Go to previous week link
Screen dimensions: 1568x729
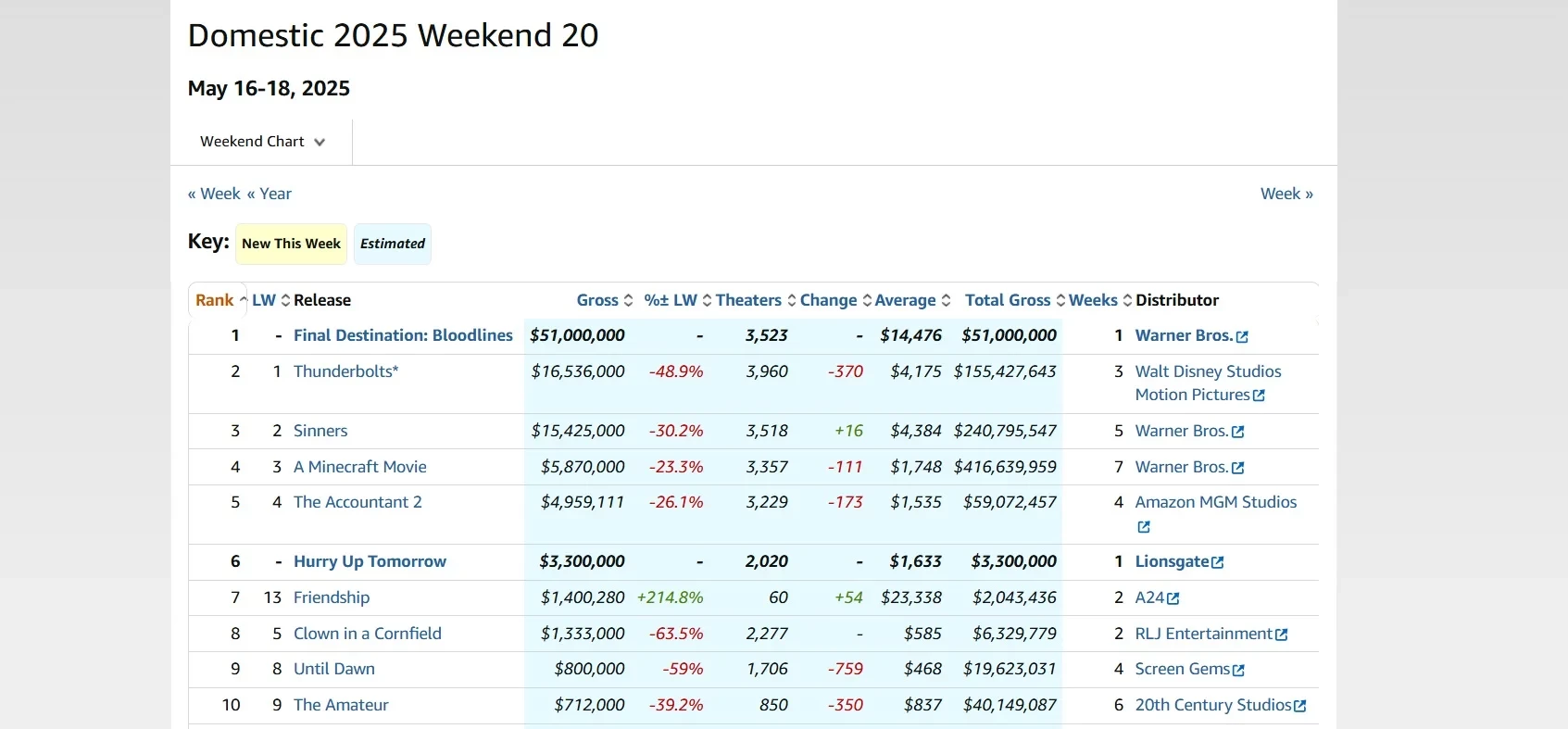[x=214, y=194]
